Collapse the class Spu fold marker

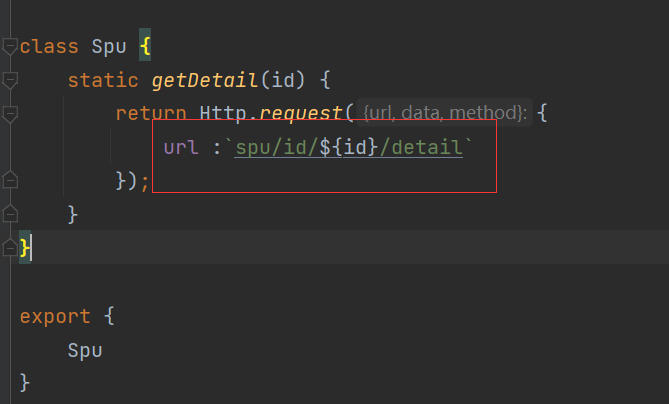(9, 46)
